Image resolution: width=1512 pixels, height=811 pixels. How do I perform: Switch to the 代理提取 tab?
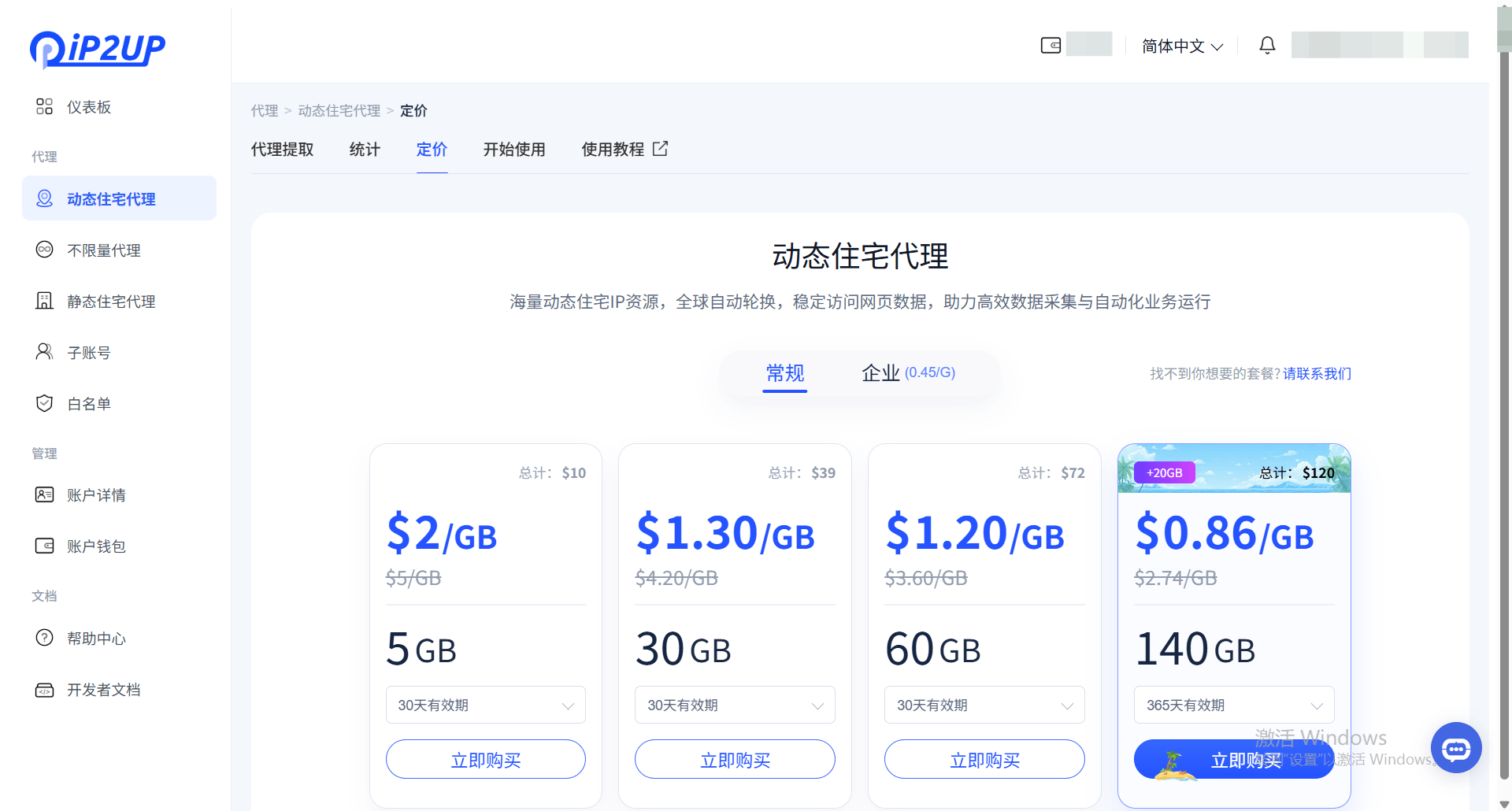pos(282,150)
